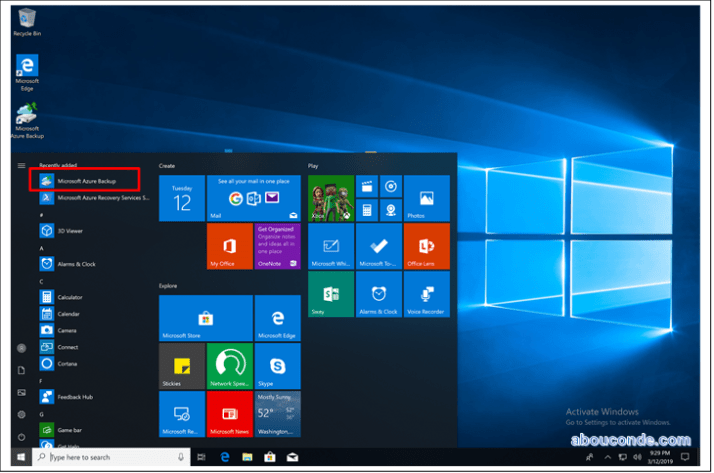Open Microsoft Azure Backup from Recently added
Screen dimensions: 714x473
tap(86, 181)
